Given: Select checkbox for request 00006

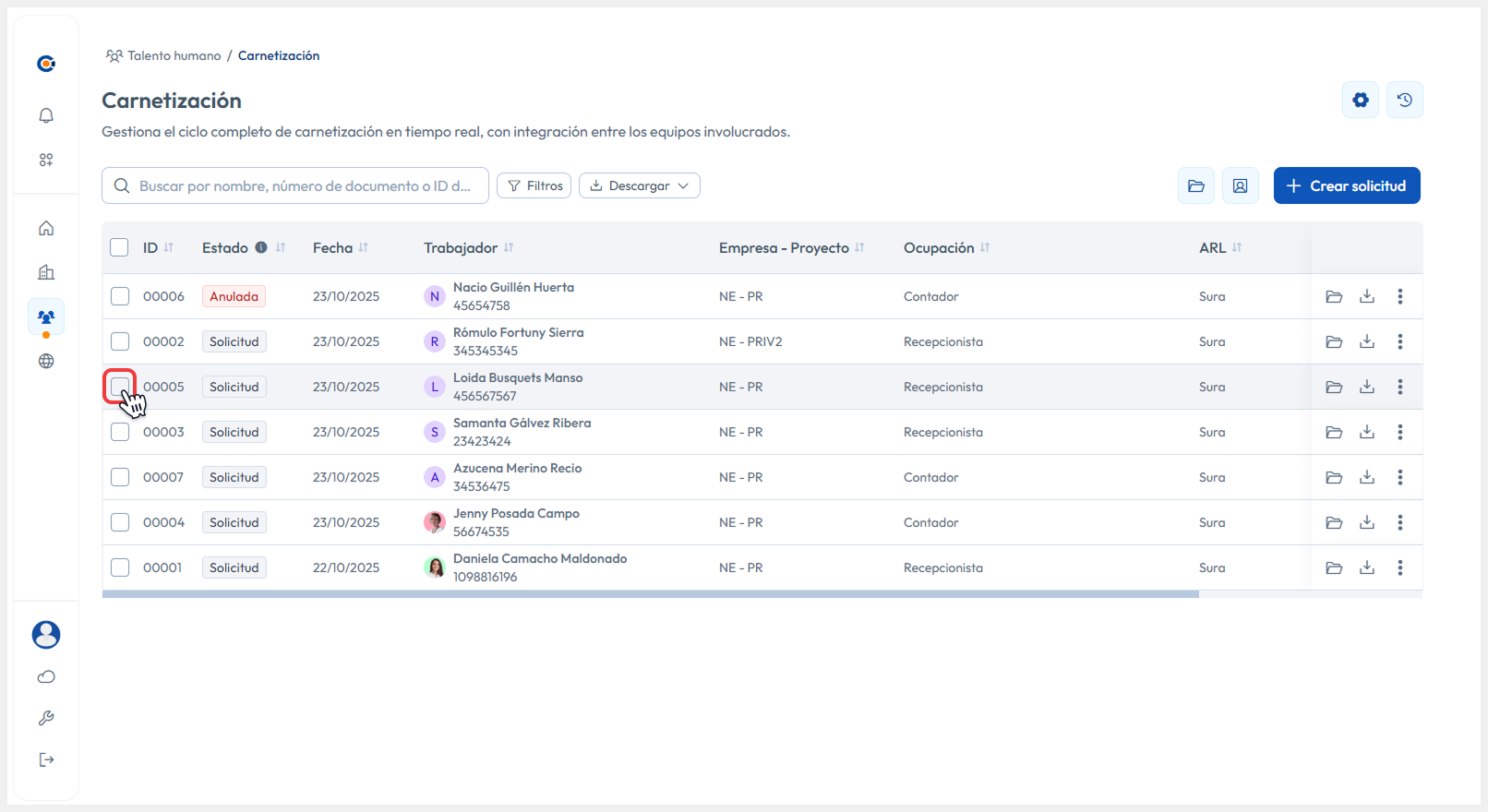Looking at the screenshot, I should pos(120,296).
